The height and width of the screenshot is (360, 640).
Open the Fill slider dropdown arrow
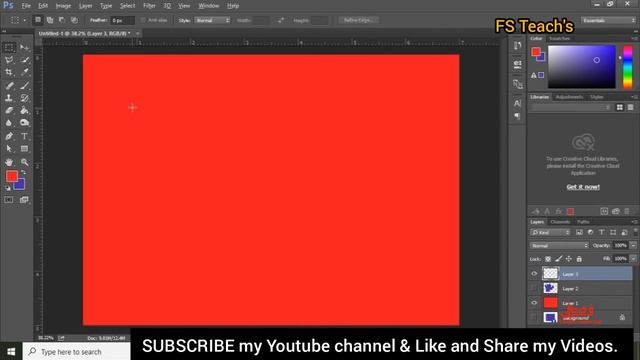[x=633, y=258]
